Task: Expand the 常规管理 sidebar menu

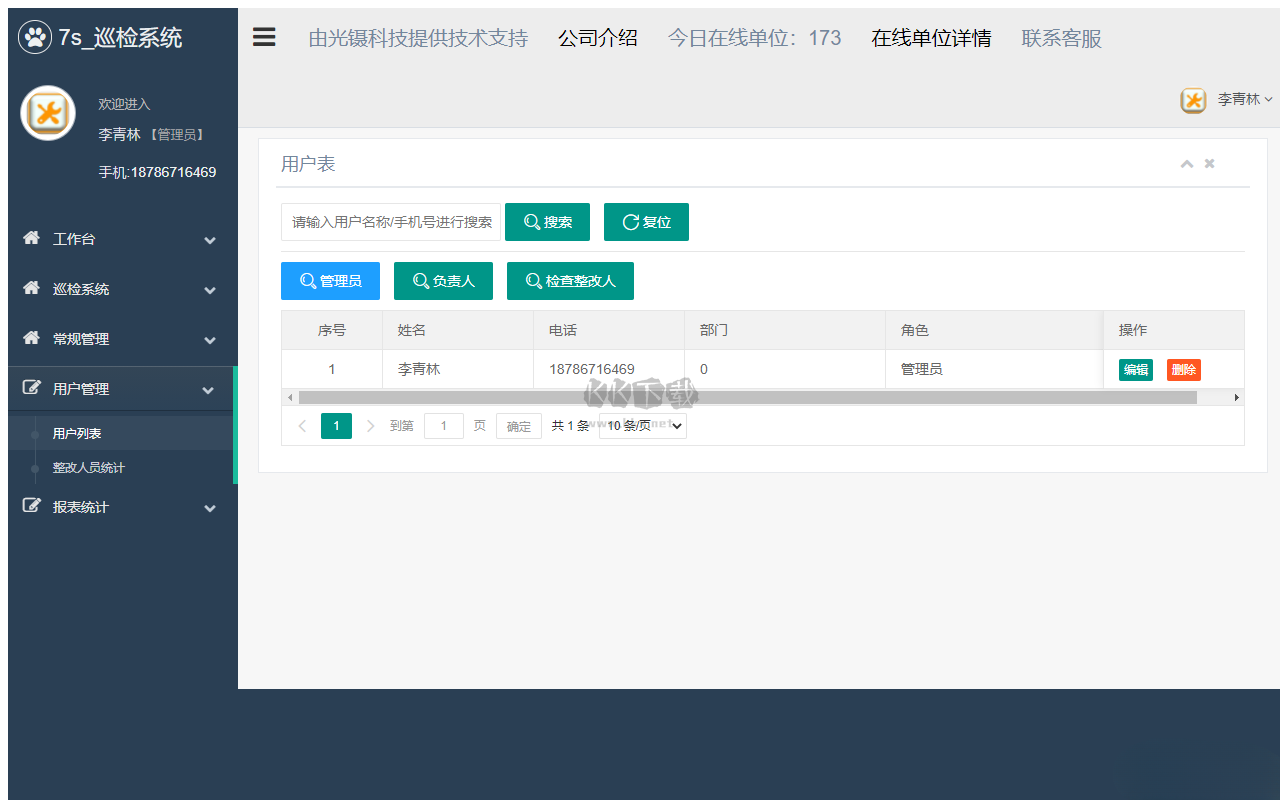Action: point(120,339)
